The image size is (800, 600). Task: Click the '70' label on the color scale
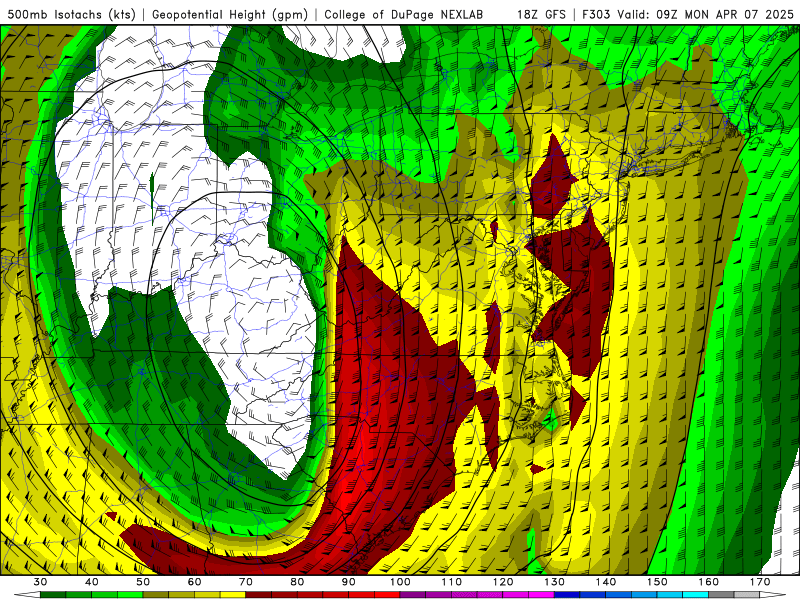pos(246,582)
